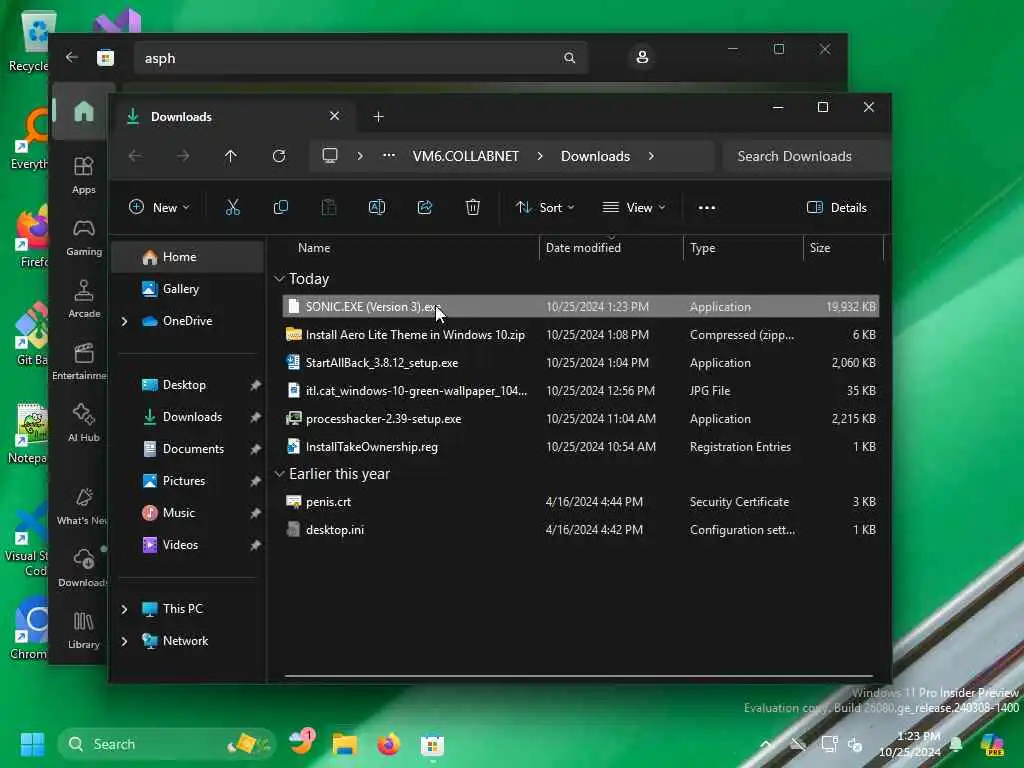
Task: Open What's New in the Microsoft Store sidebar
Action: pyautogui.click(x=82, y=506)
